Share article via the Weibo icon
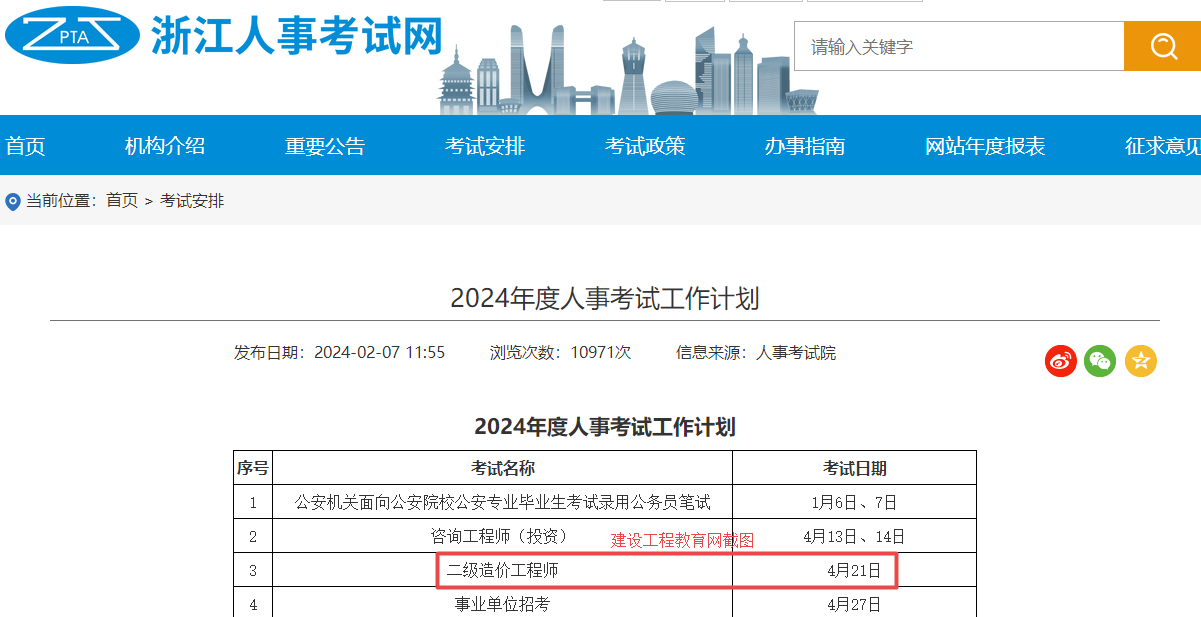Viewport: 1201px width, 617px height. [x=1058, y=361]
